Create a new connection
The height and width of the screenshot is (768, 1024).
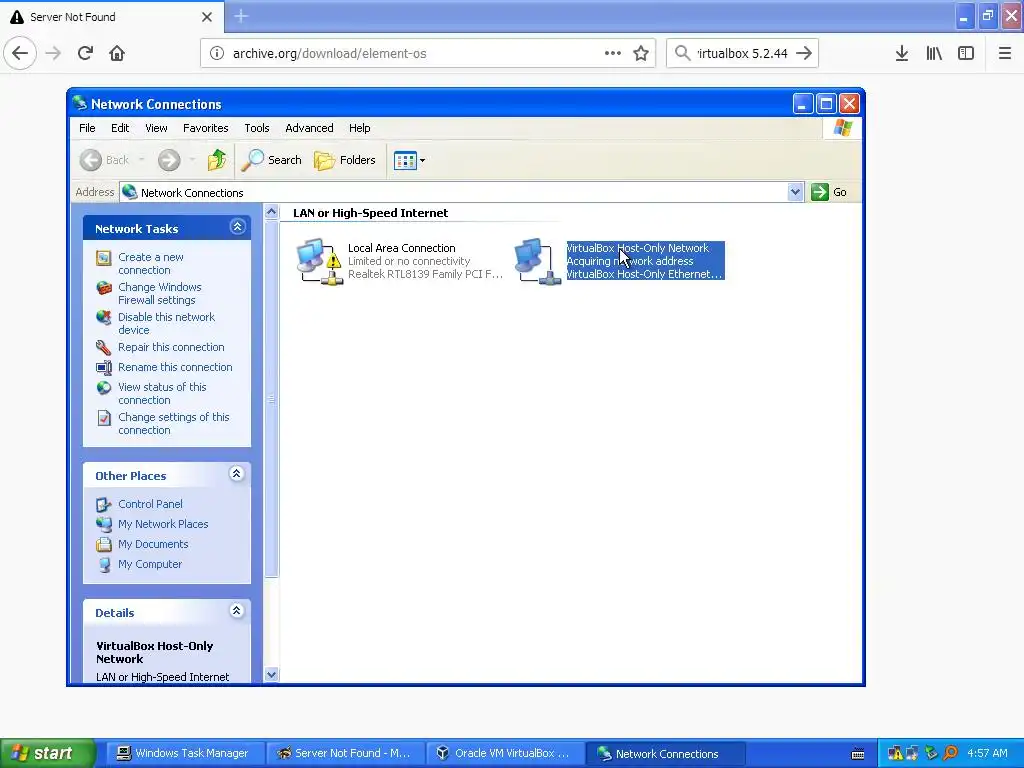[x=151, y=264]
